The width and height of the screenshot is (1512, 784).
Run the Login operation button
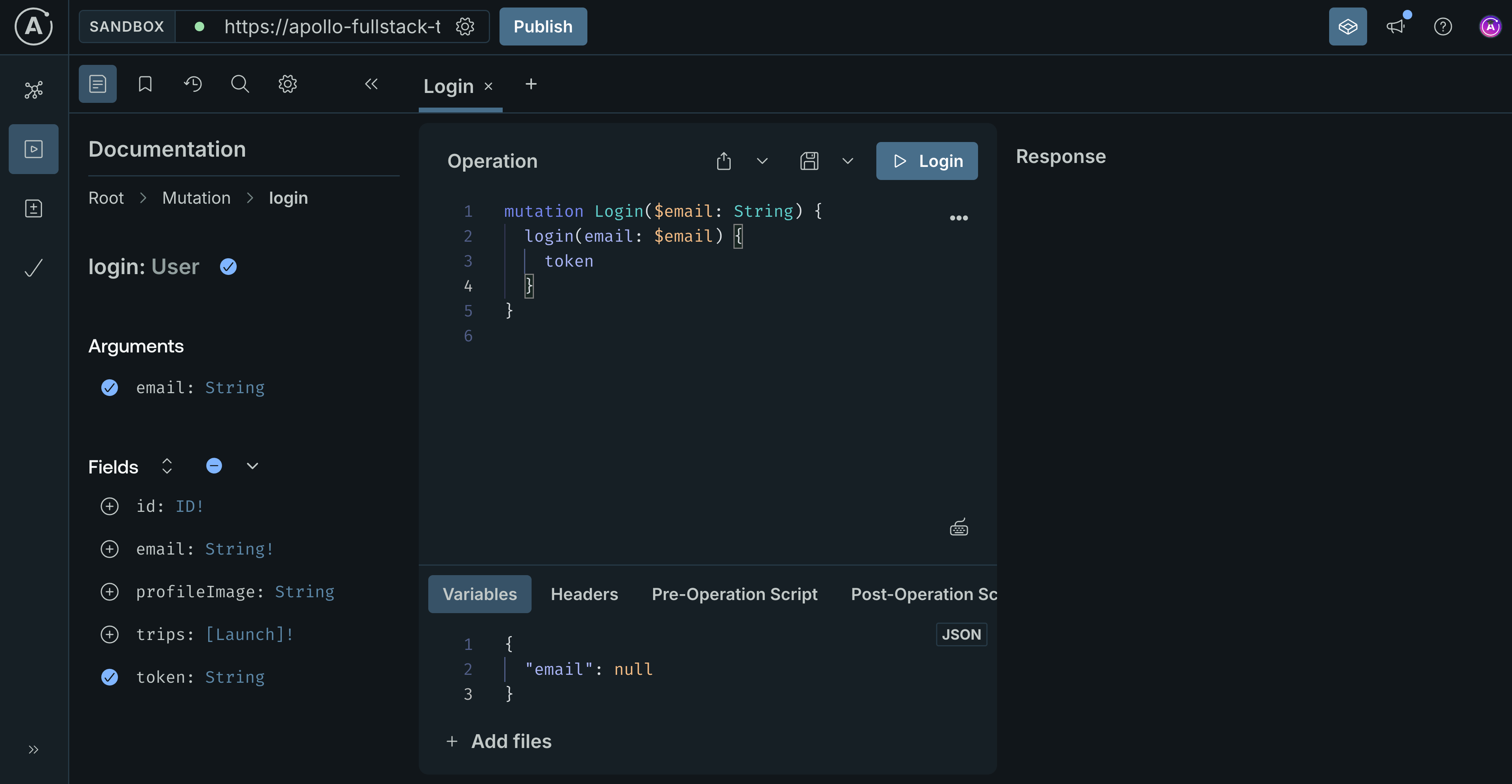(x=927, y=161)
